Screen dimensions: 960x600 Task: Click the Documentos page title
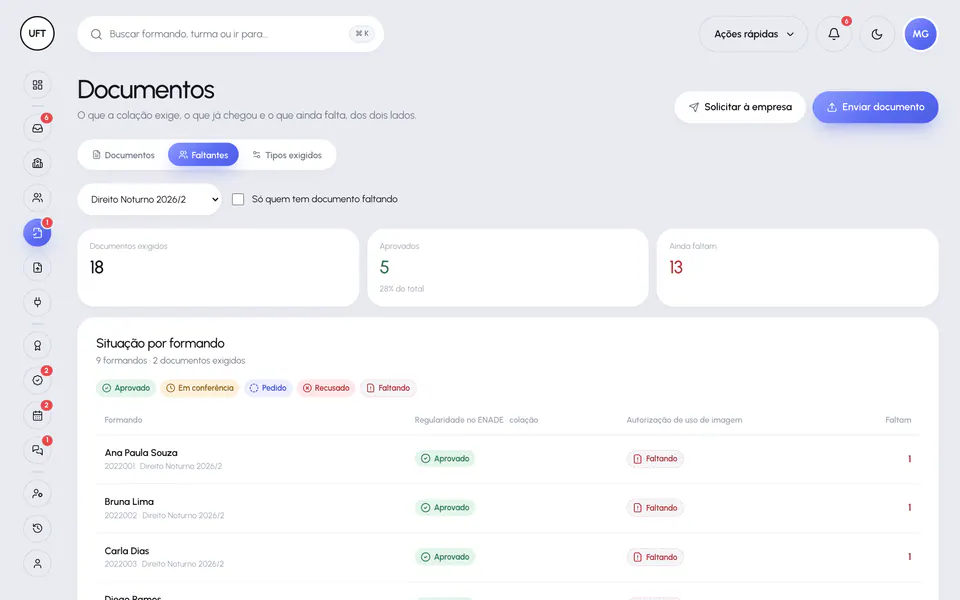[x=146, y=90]
